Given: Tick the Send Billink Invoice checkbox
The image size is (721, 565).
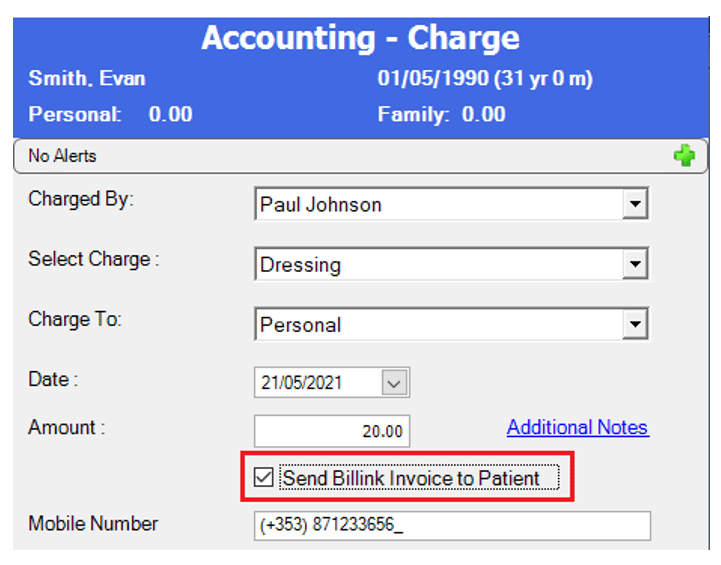Looking at the screenshot, I should click(264, 478).
